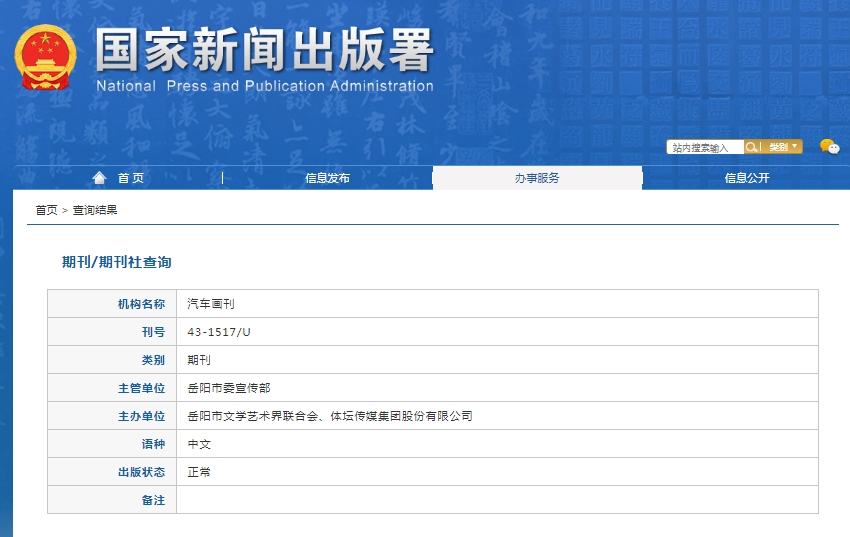The height and width of the screenshot is (537, 850).
Task: Click the 国家新闻出版署 site title
Action: pyautogui.click(x=265, y=50)
